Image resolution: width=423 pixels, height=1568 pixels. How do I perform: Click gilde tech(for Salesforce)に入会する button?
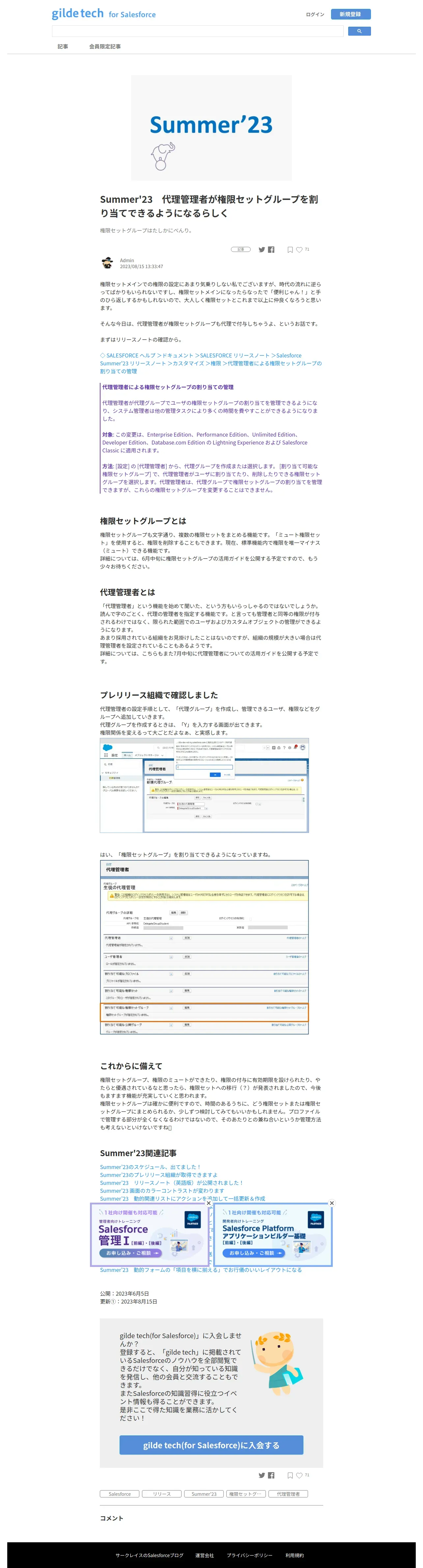click(211, 1445)
